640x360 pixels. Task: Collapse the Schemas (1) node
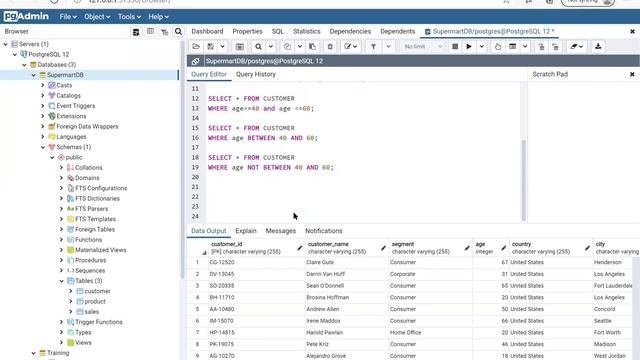point(43,147)
